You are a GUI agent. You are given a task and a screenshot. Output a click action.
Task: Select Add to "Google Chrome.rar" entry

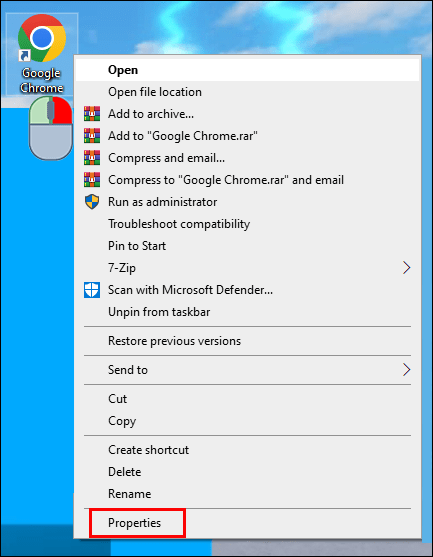tap(247, 136)
